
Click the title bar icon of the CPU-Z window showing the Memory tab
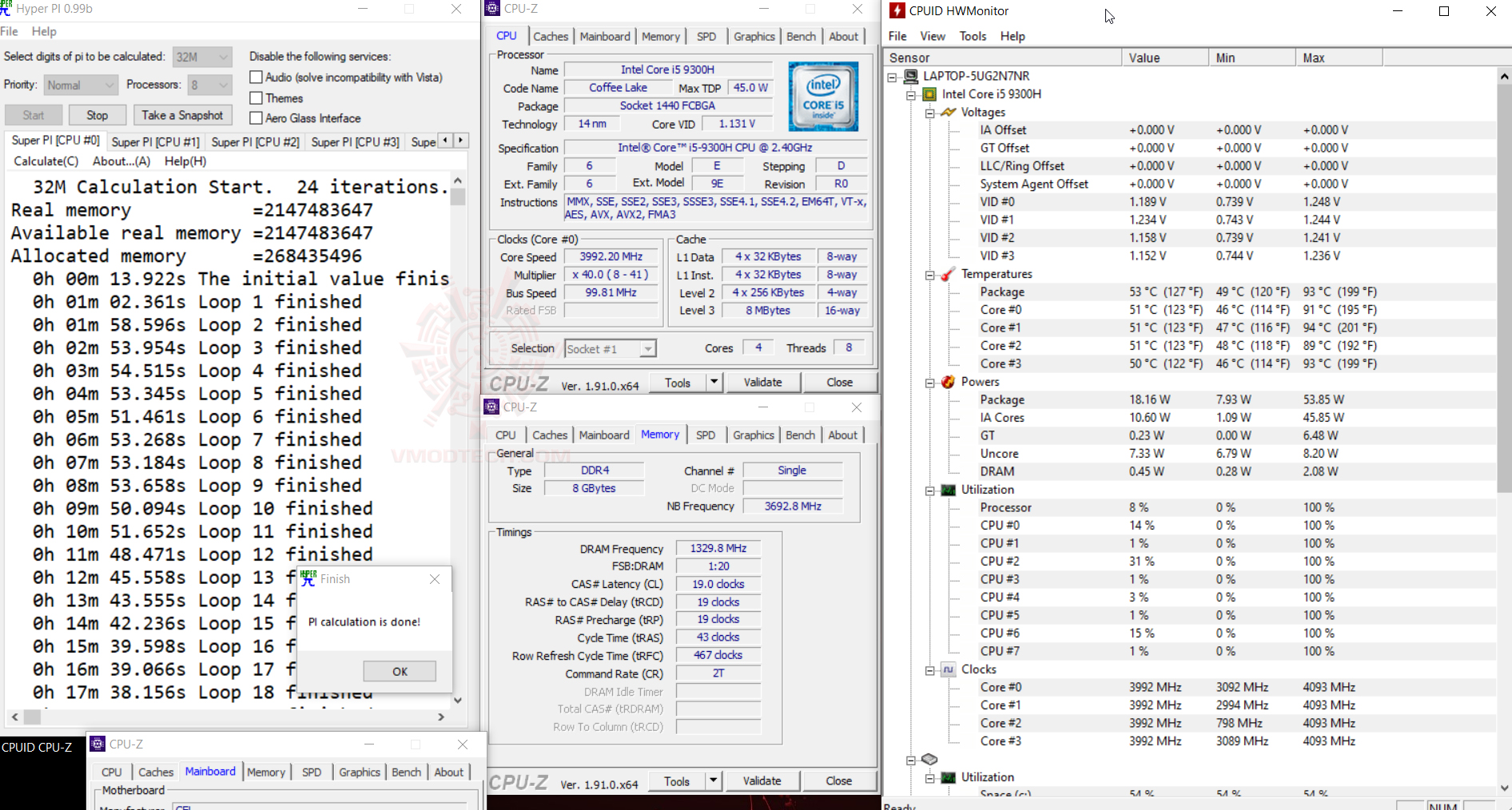coord(492,407)
